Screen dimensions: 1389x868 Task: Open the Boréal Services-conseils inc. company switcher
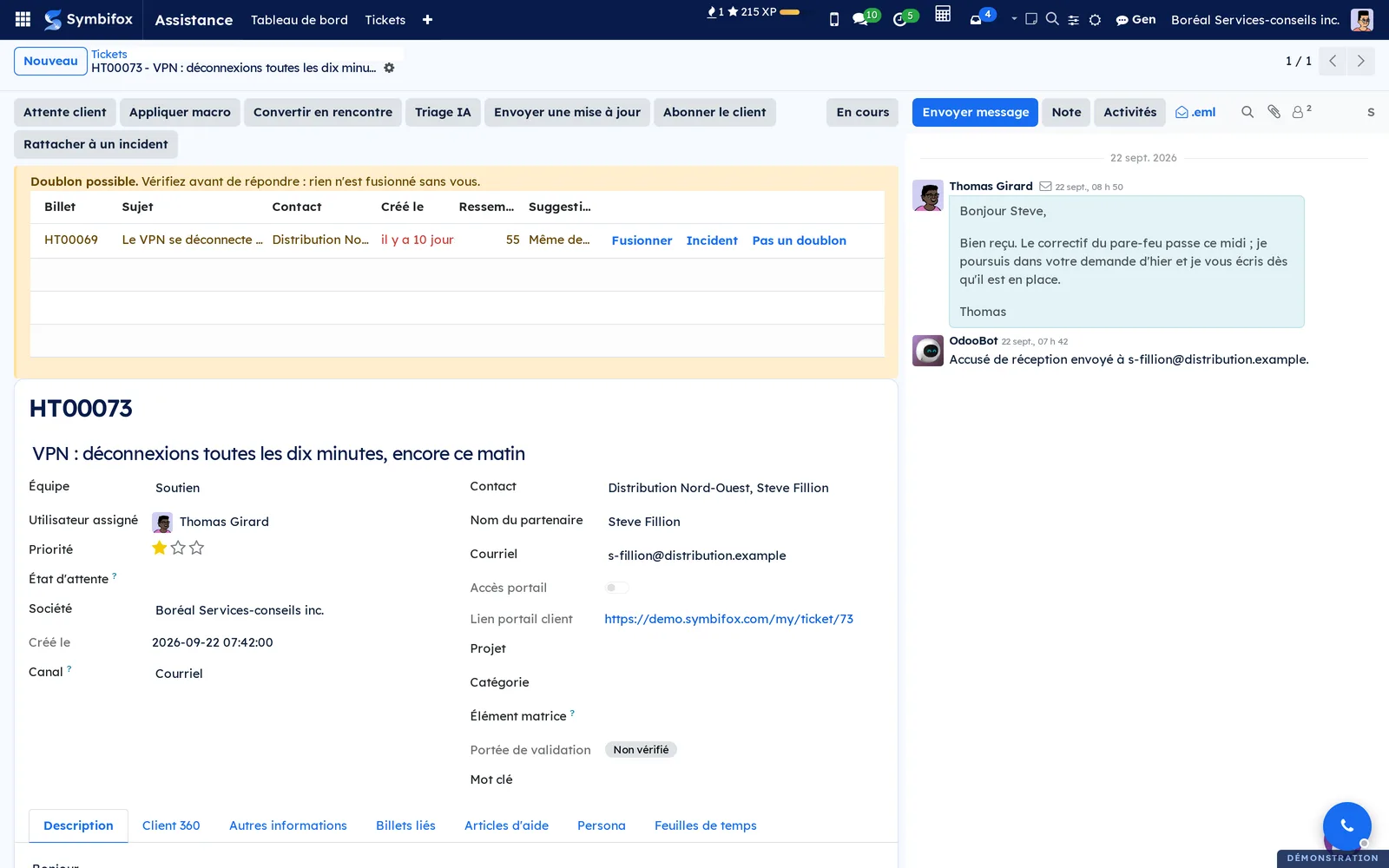[x=1254, y=20]
